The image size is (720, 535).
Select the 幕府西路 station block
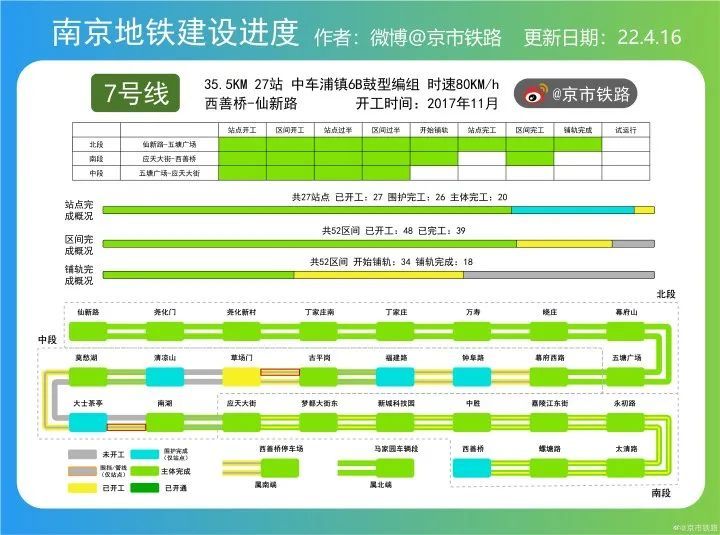pyautogui.click(x=549, y=377)
